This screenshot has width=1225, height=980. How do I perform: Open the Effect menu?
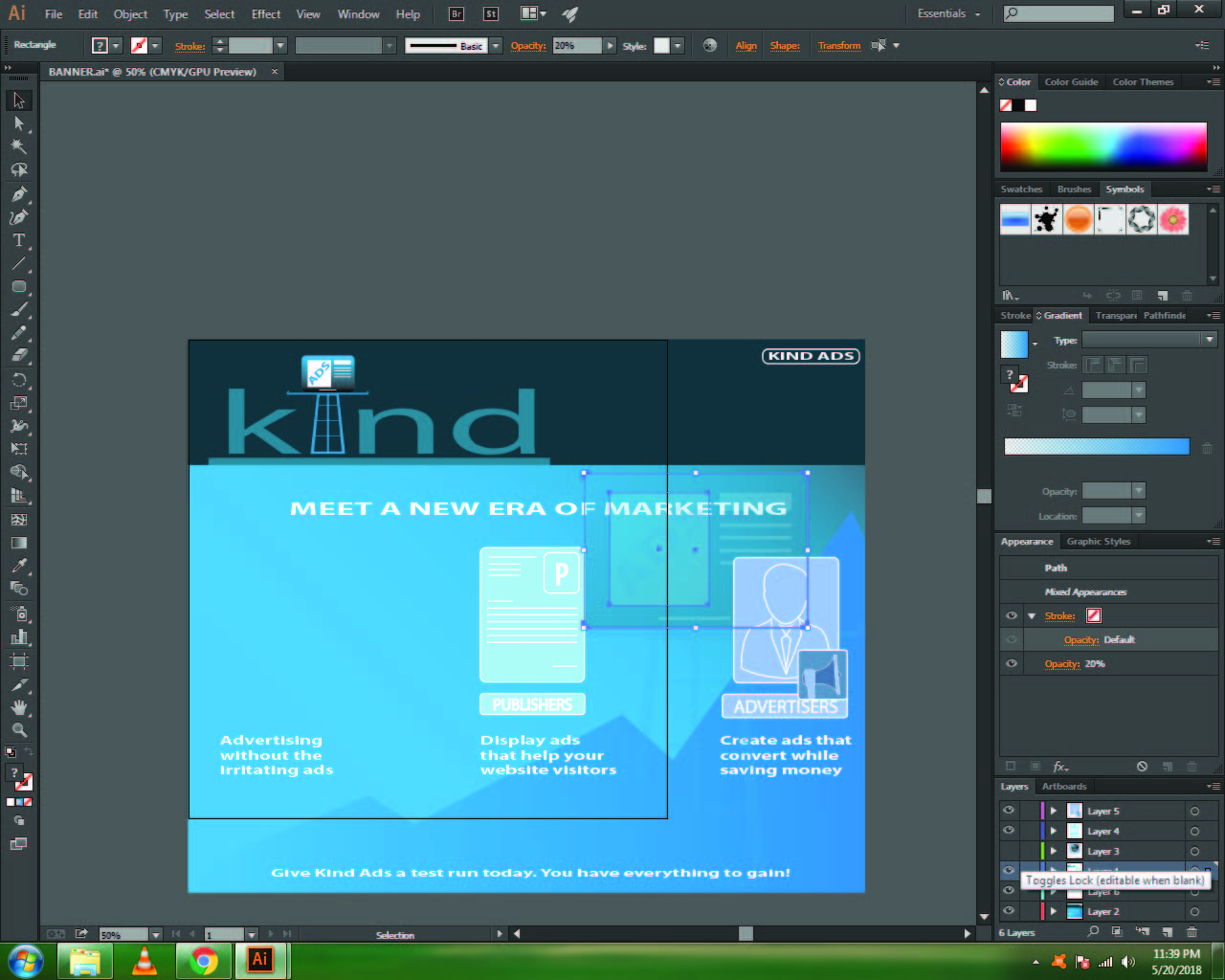click(266, 13)
